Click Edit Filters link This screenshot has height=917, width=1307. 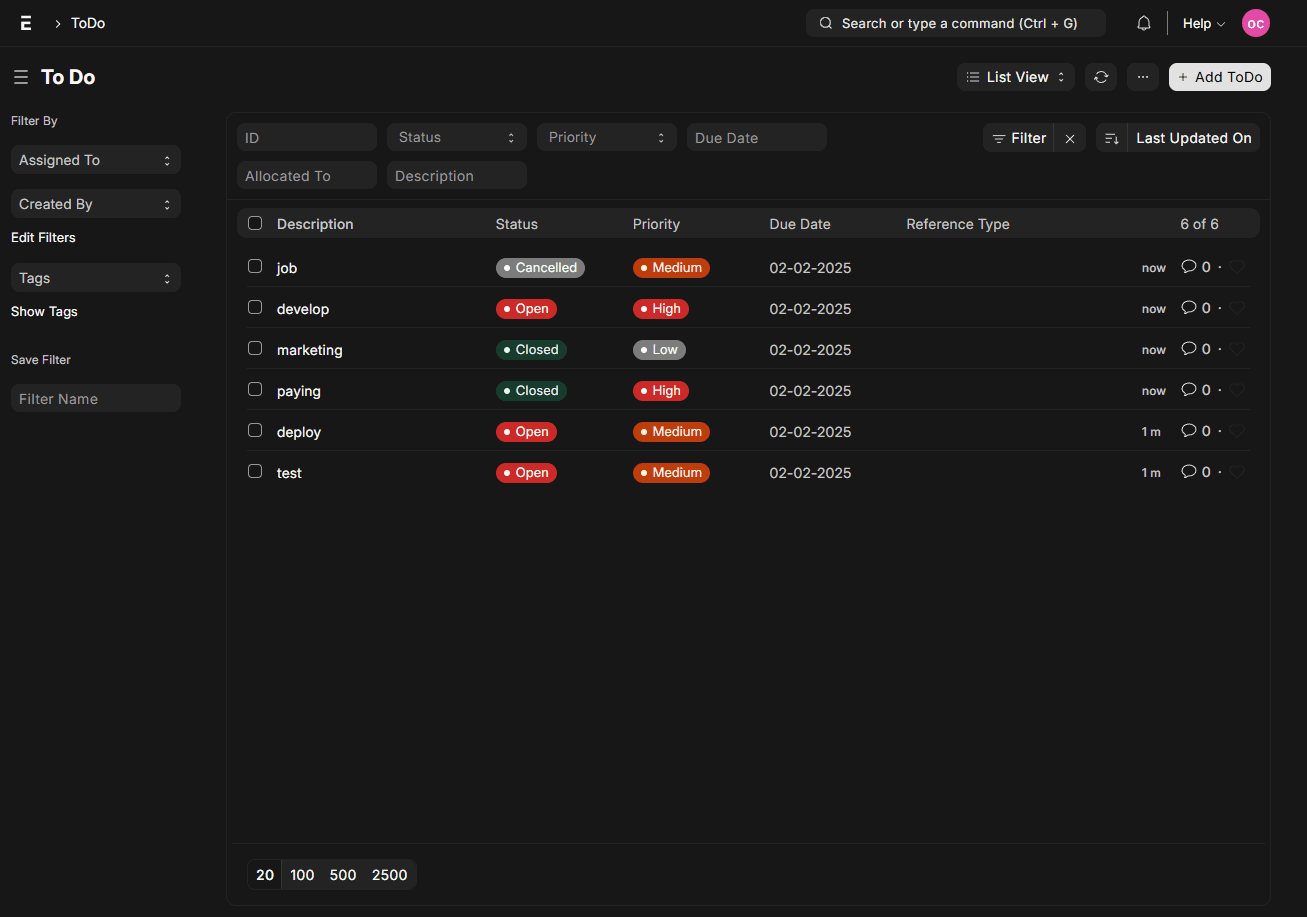click(x=43, y=237)
